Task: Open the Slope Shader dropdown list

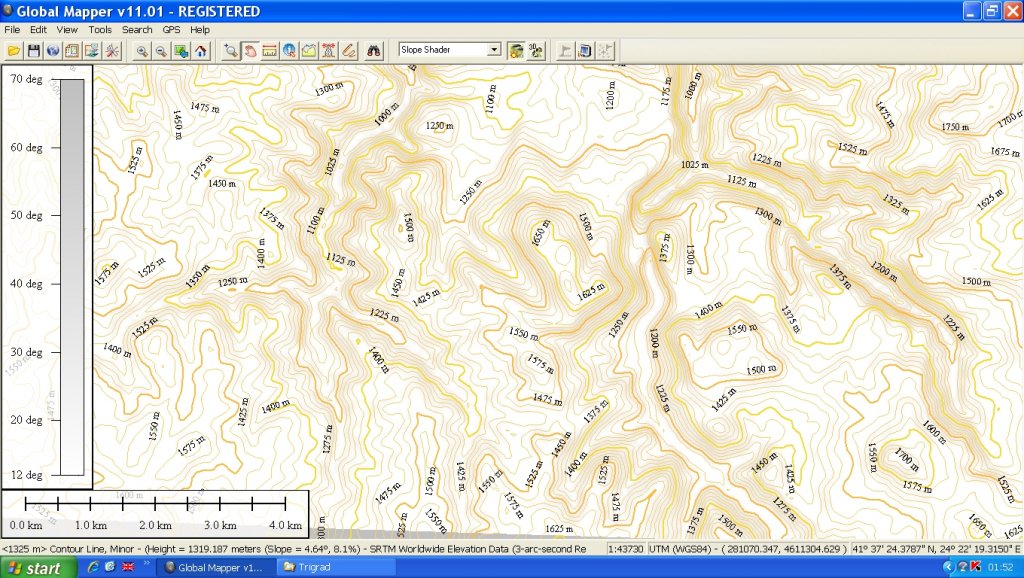Action: (494, 50)
